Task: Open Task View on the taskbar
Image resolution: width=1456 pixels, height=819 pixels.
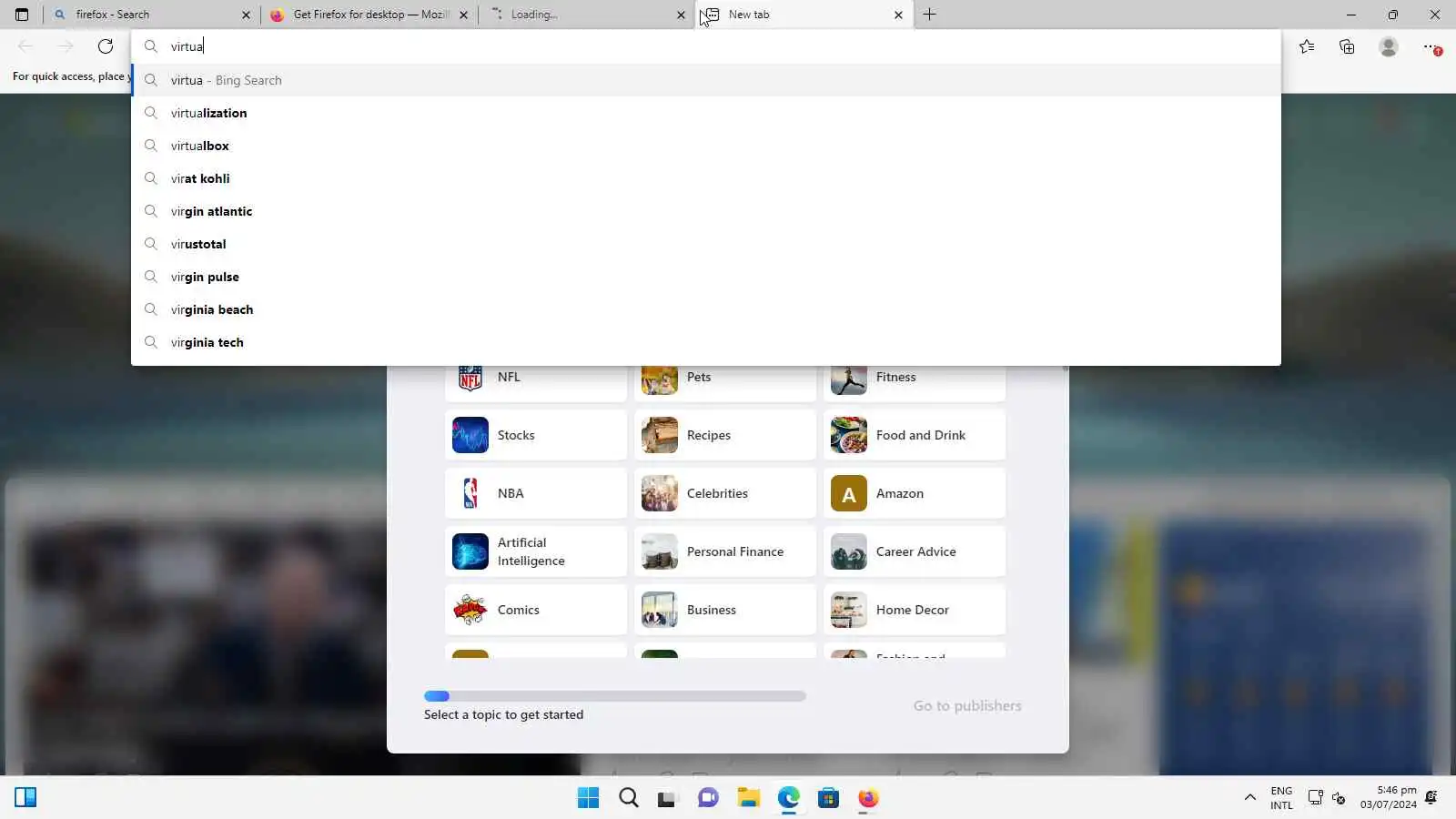Action: click(667, 799)
